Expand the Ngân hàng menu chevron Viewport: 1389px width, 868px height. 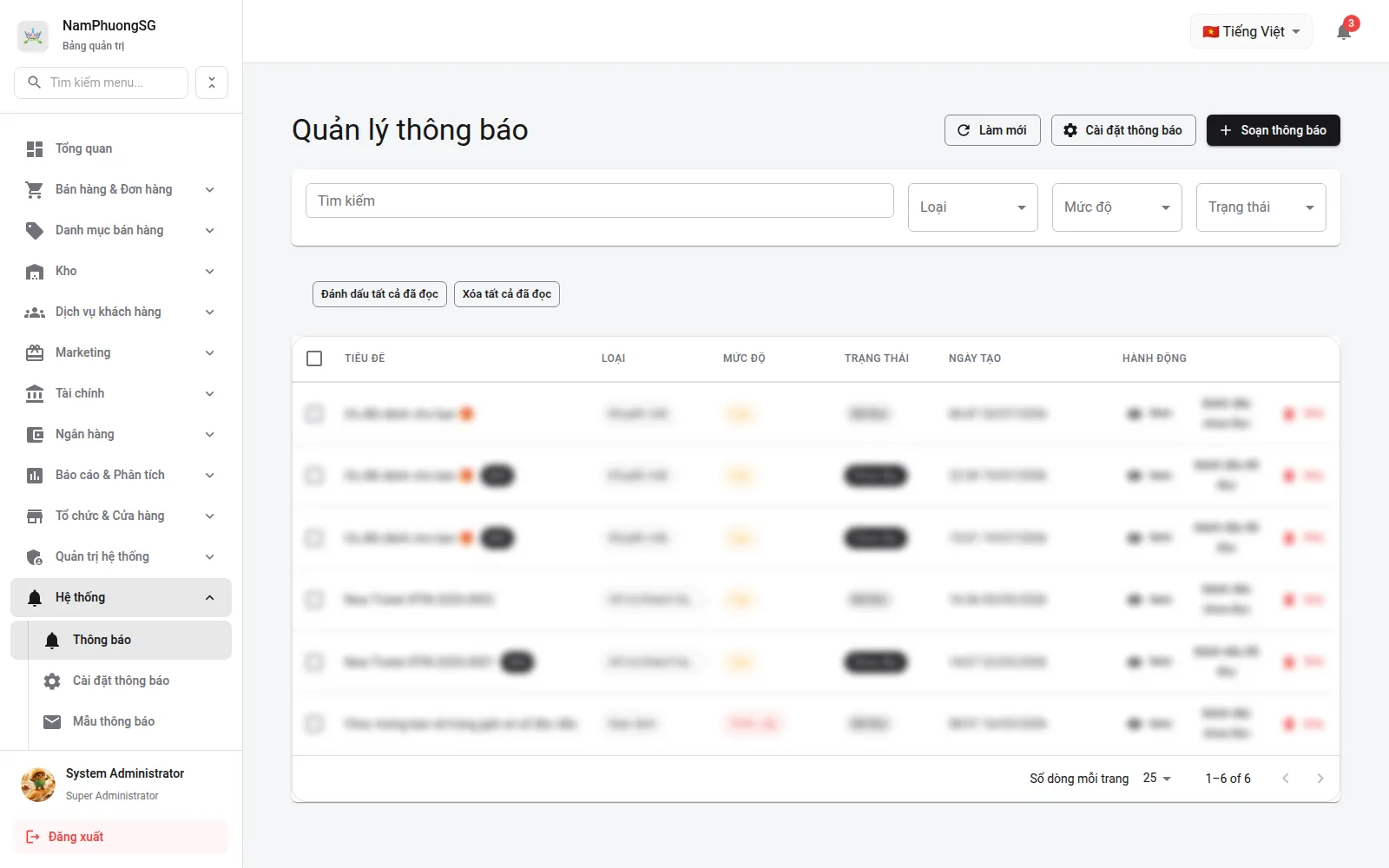pyautogui.click(x=209, y=435)
